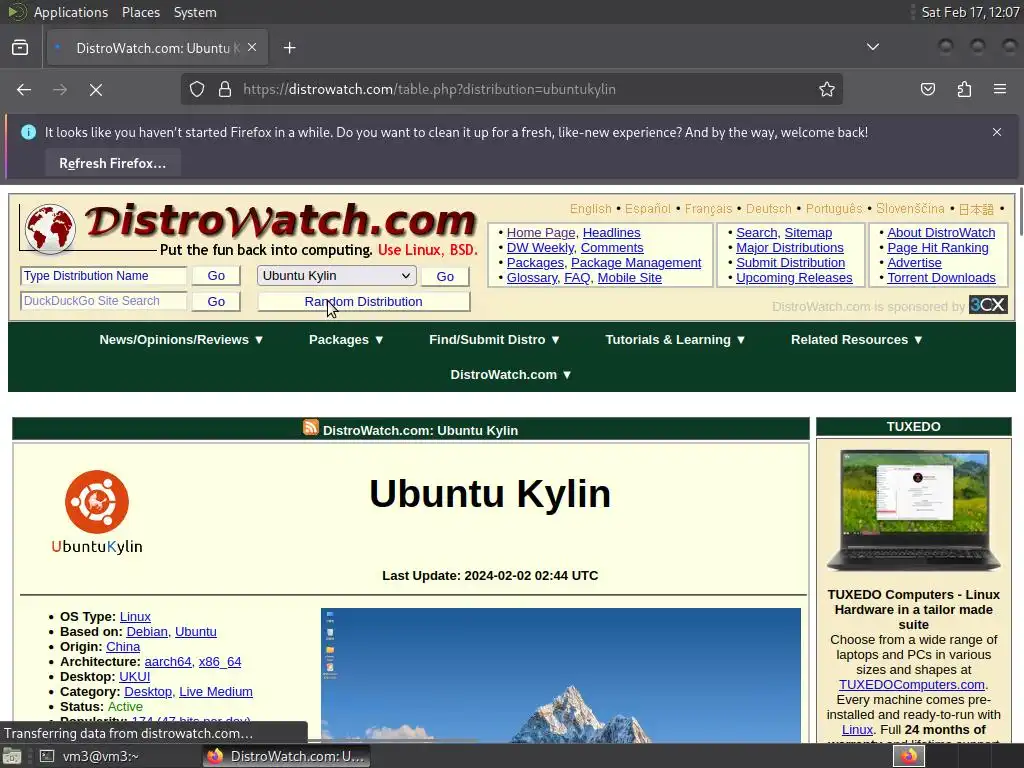Click the Ubuntu Kylin logo image

(97, 512)
